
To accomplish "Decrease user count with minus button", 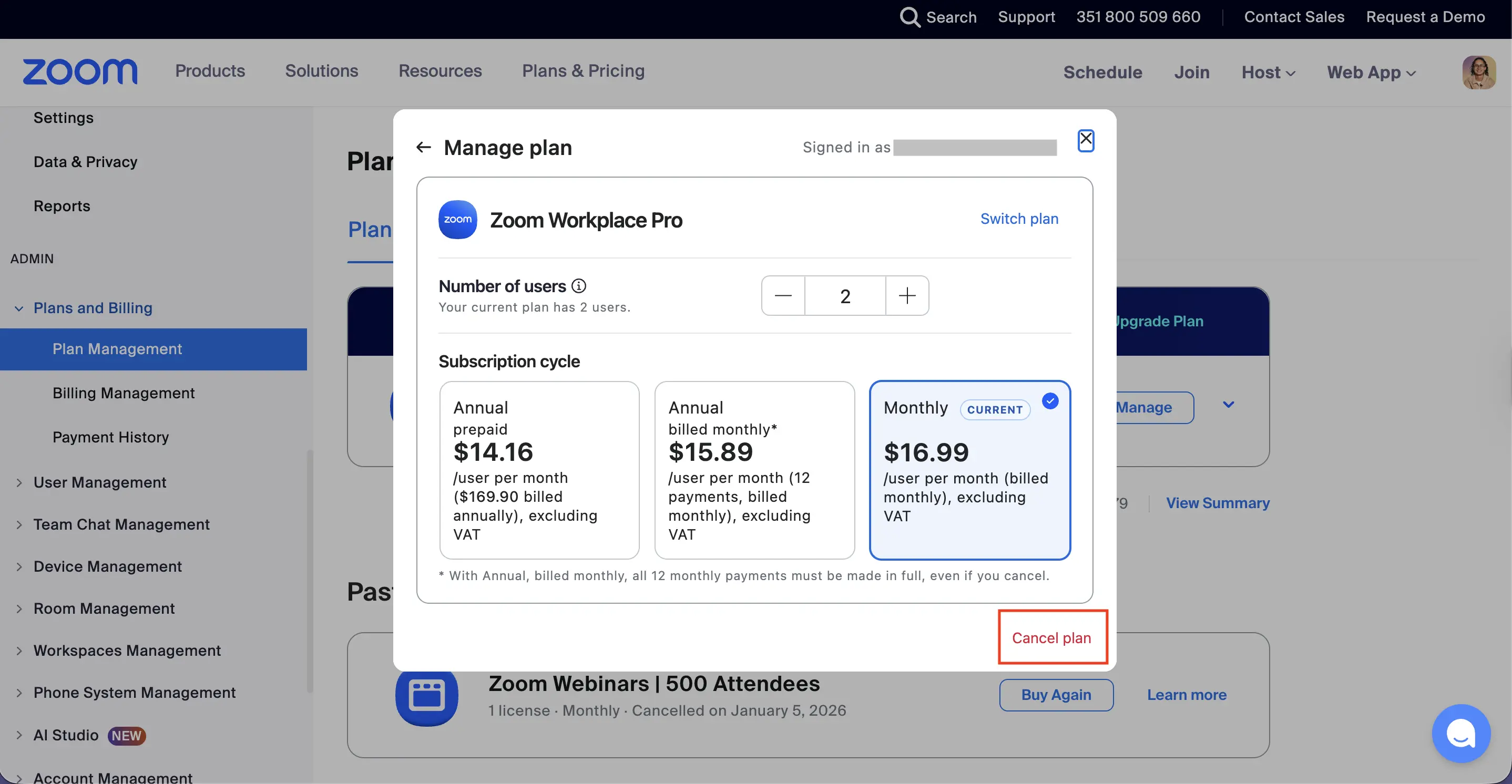I will pyautogui.click(x=783, y=296).
